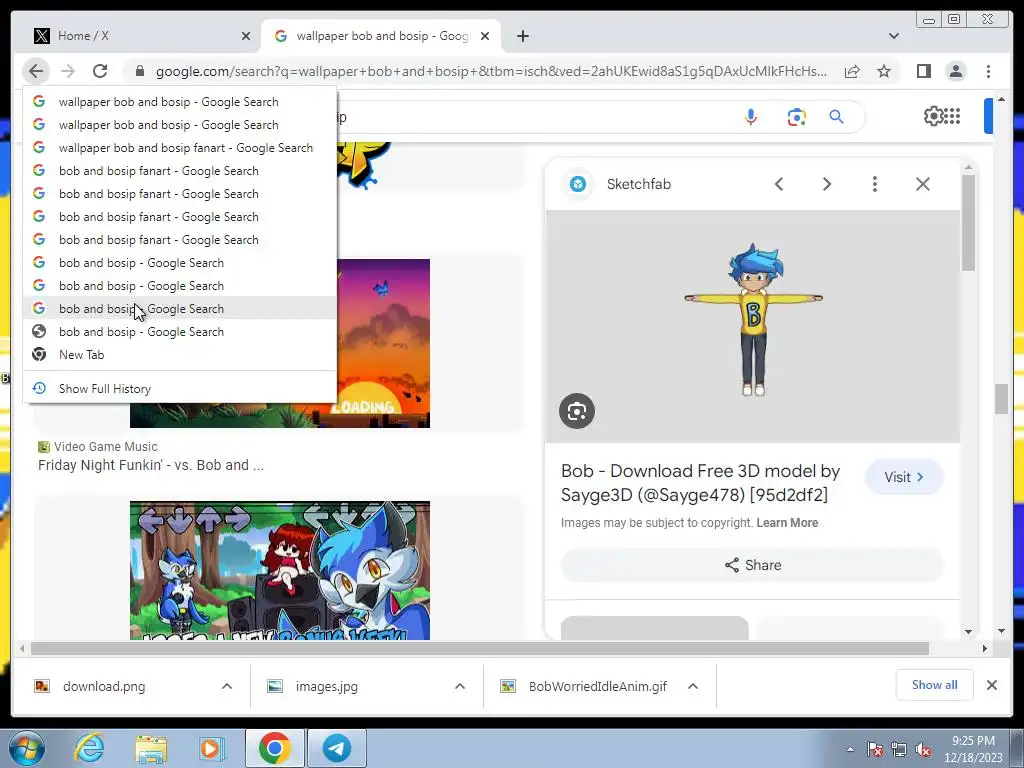Switch to the Home / X tab

tap(136, 36)
